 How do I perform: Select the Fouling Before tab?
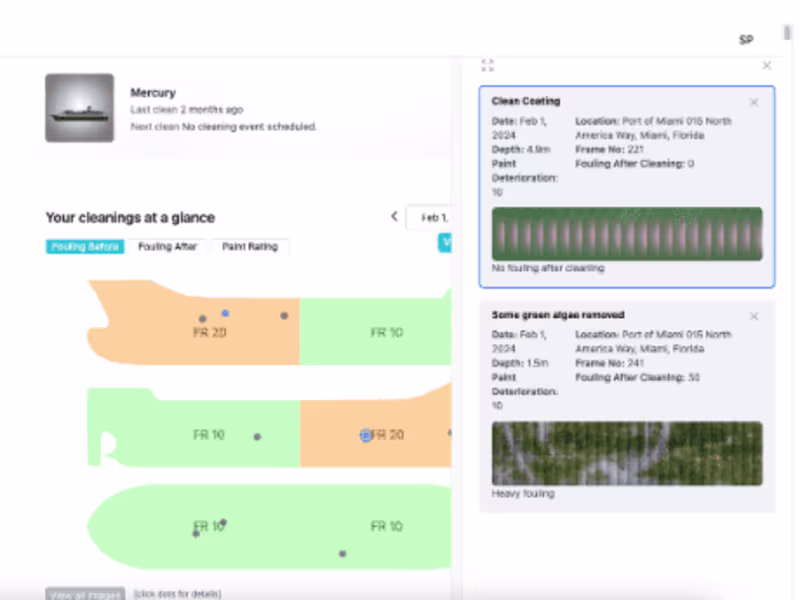pos(85,246)
